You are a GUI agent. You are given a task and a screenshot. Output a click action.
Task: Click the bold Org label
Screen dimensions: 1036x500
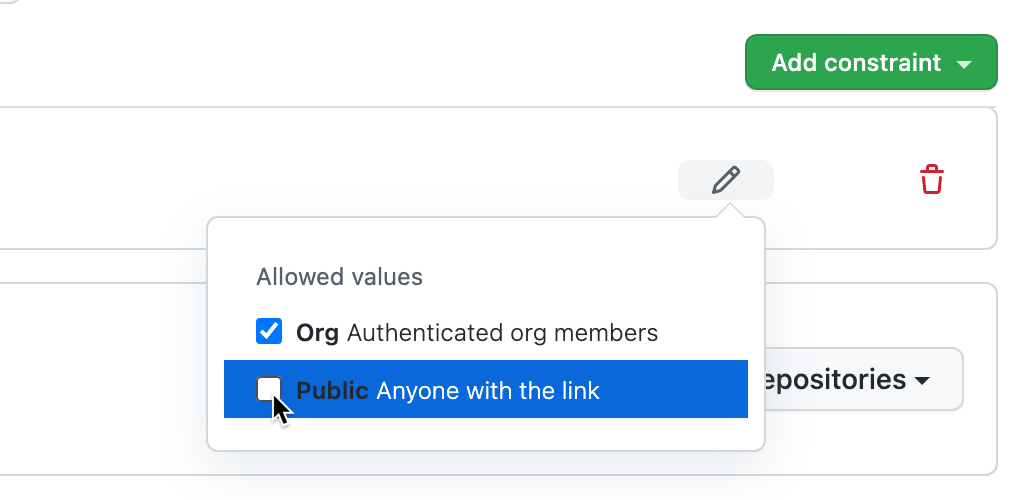317,332
